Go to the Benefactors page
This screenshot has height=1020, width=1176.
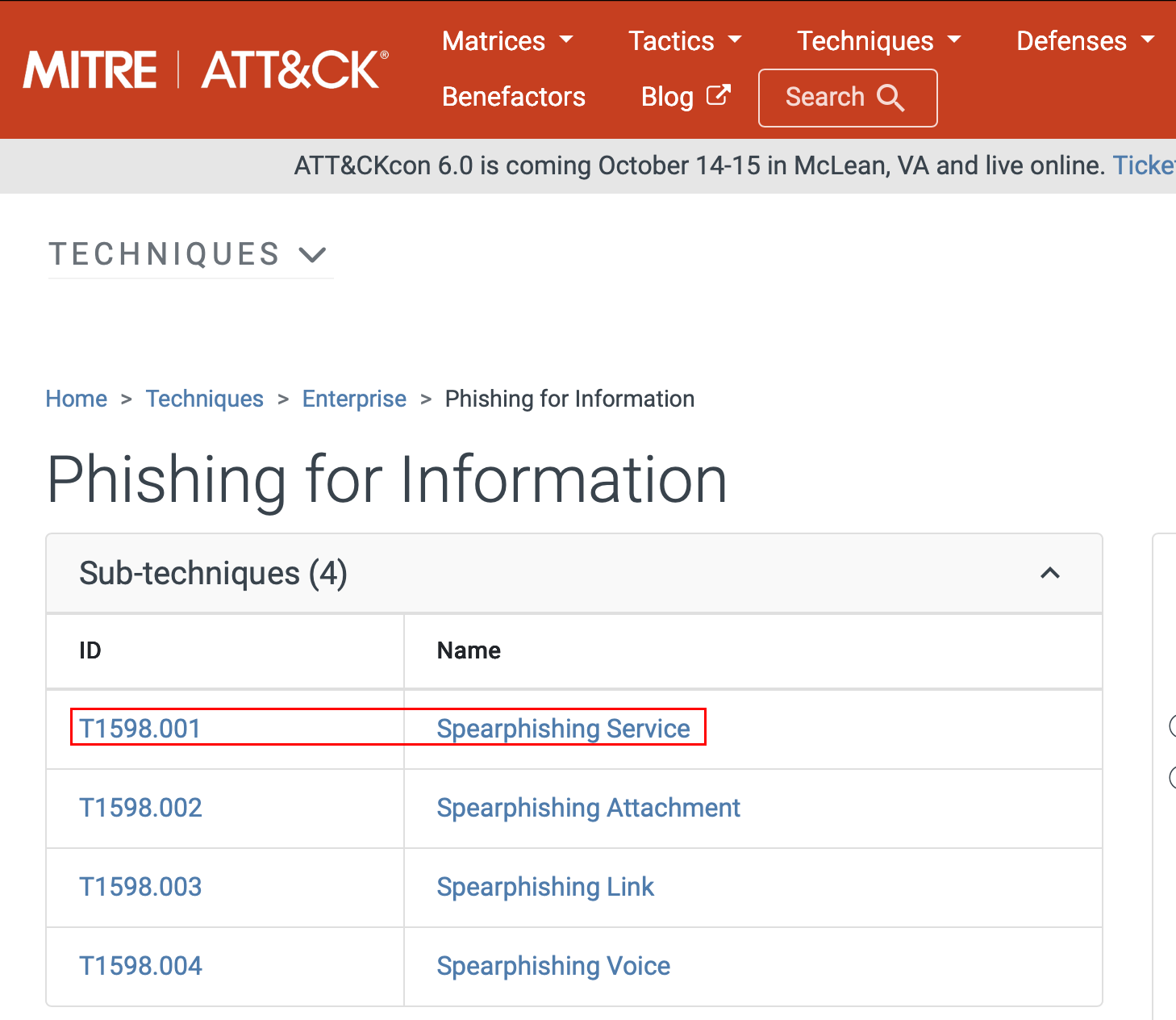(x=514, y=97)
